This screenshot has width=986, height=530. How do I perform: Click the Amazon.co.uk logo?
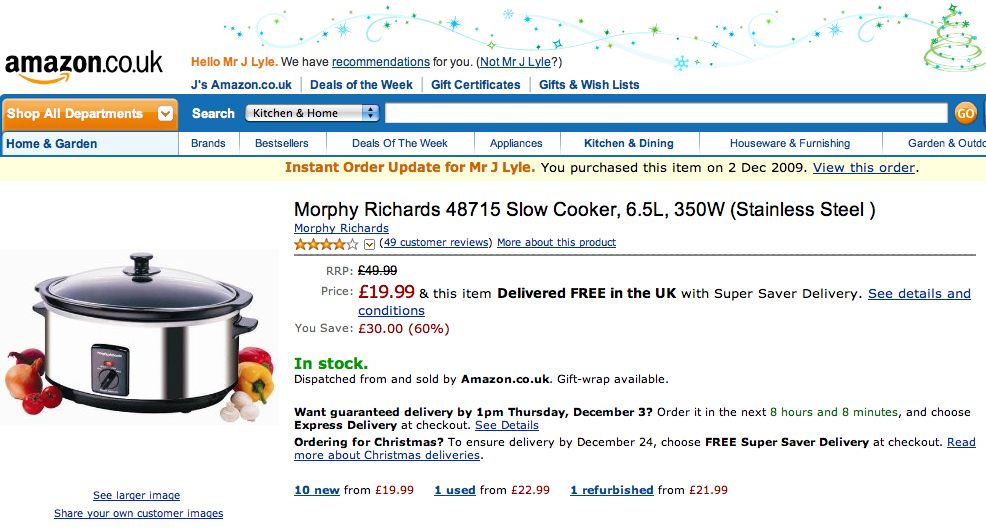[84, 66]
